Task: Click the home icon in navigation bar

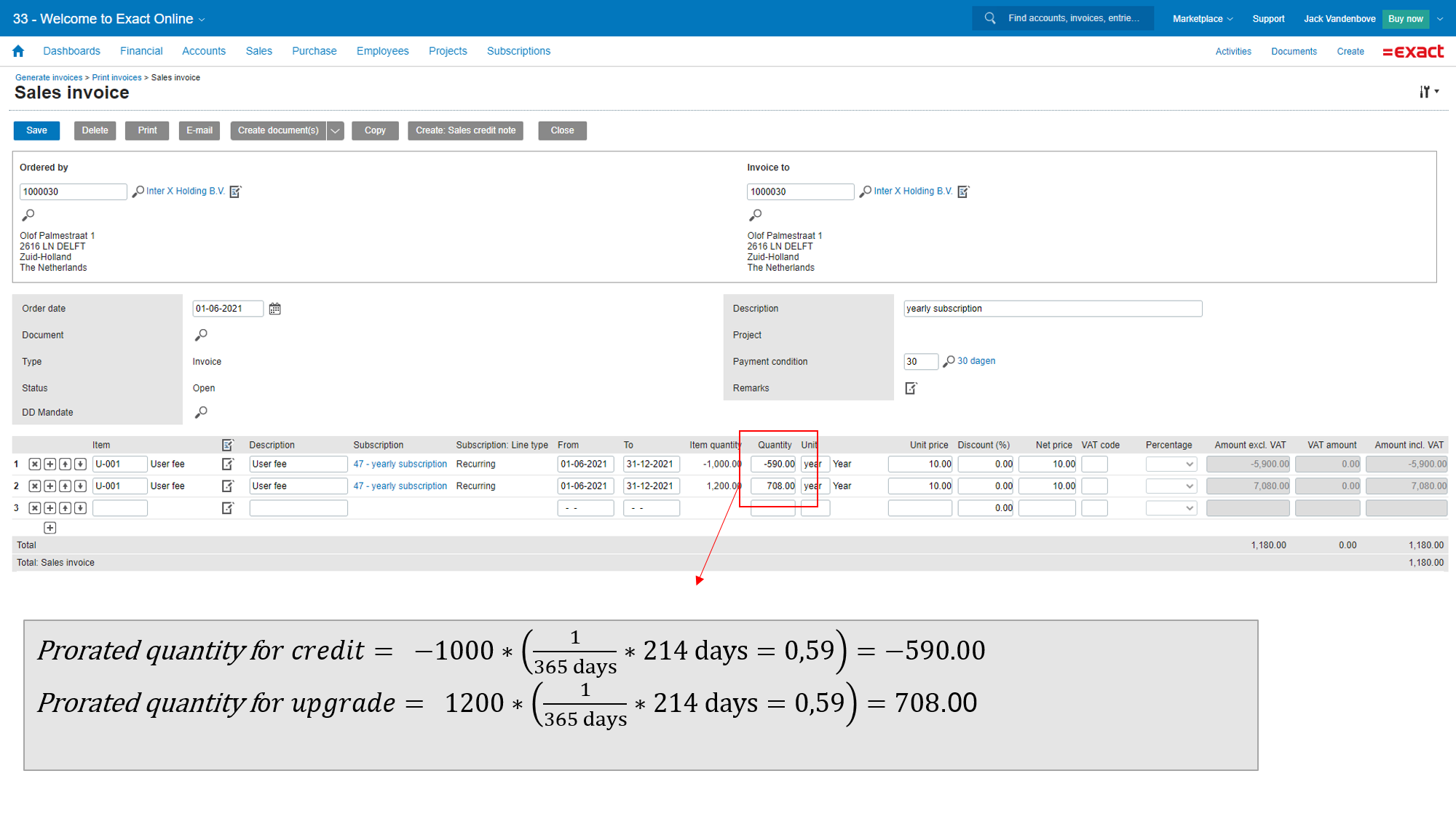Action: click(18, 51)
